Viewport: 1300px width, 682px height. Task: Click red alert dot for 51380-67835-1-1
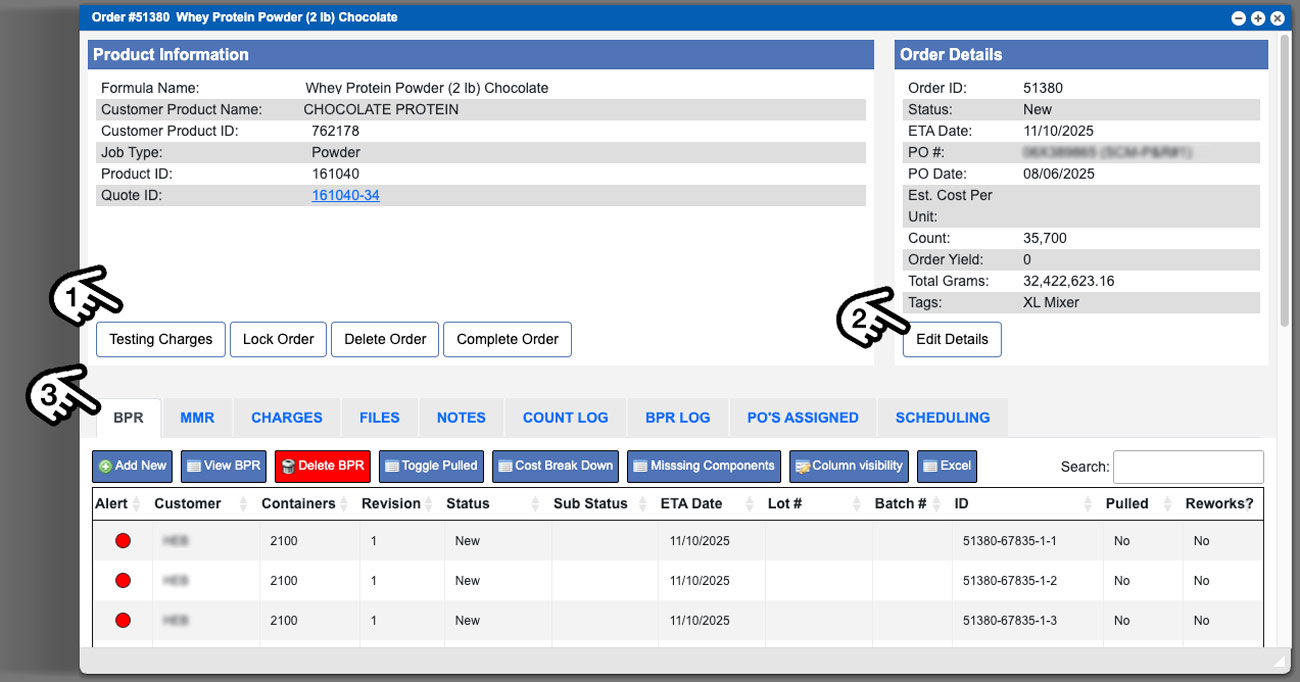123,541
